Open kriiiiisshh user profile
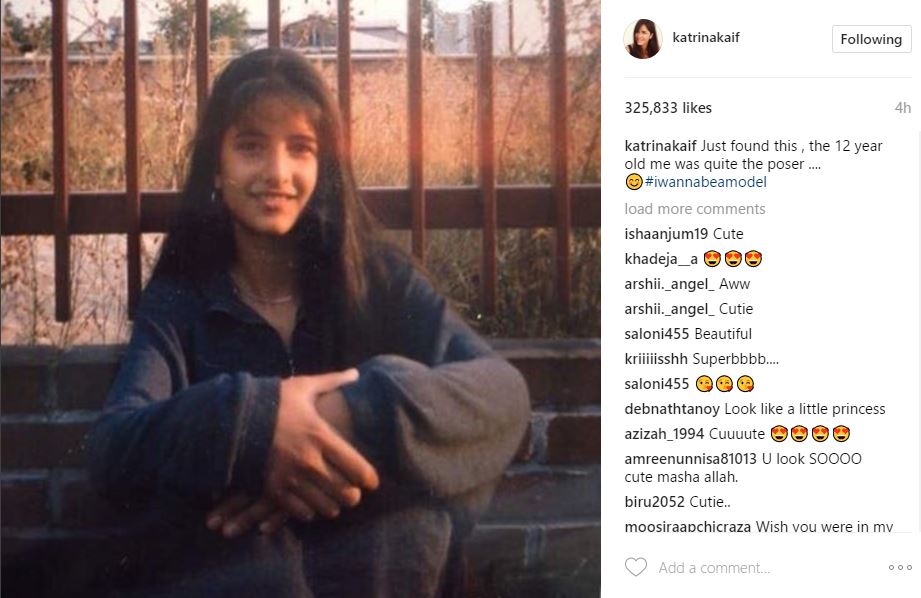 point(656,359)
